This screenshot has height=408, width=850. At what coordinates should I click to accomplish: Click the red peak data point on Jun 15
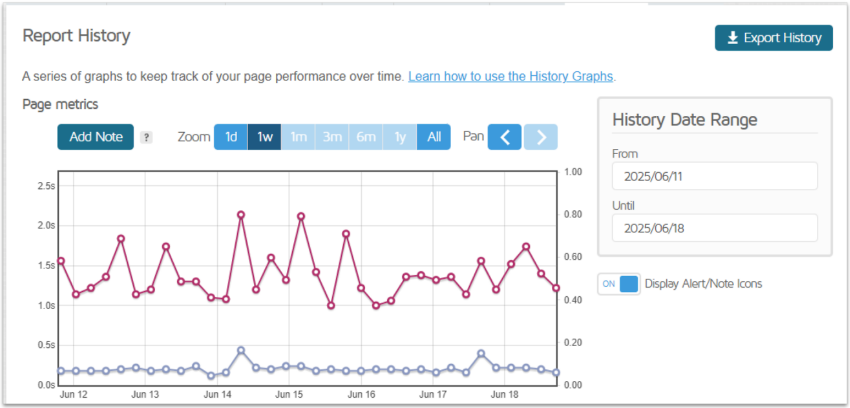pyautogui.click(x=301, y=216)
